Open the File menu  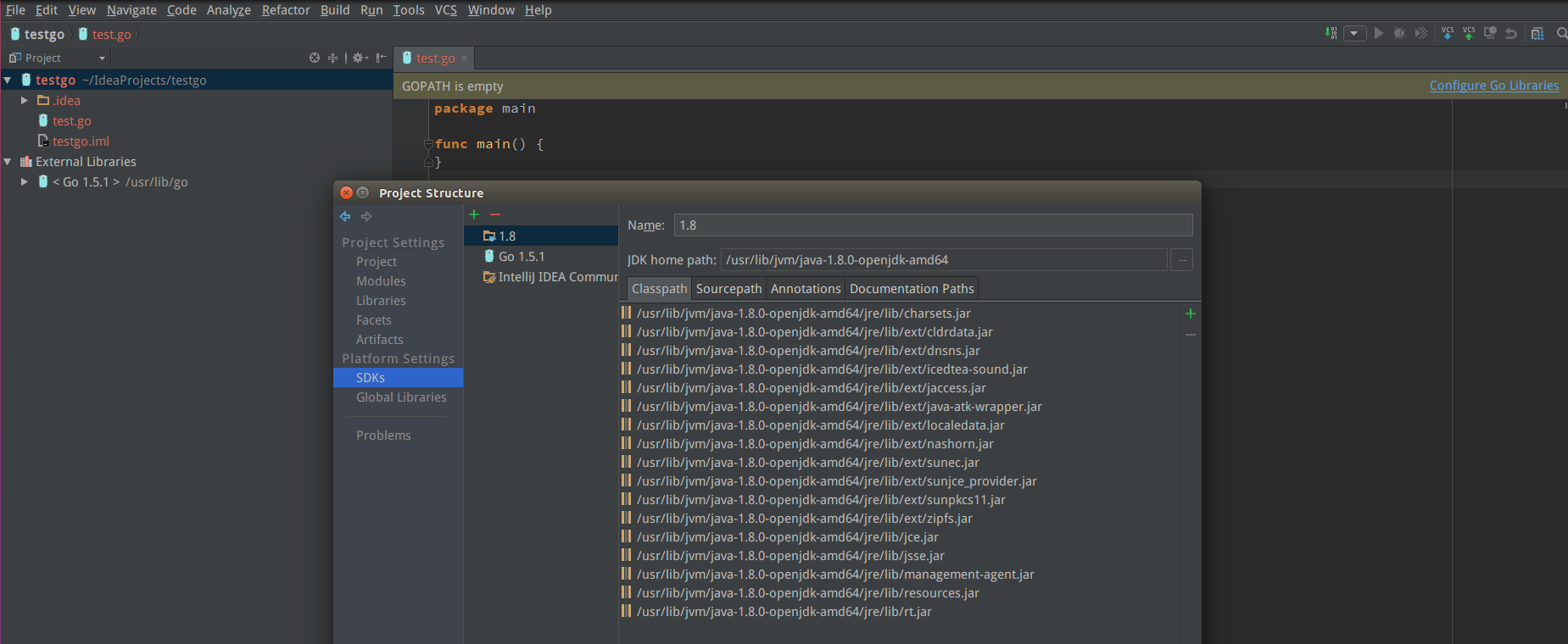coord(15,10)
